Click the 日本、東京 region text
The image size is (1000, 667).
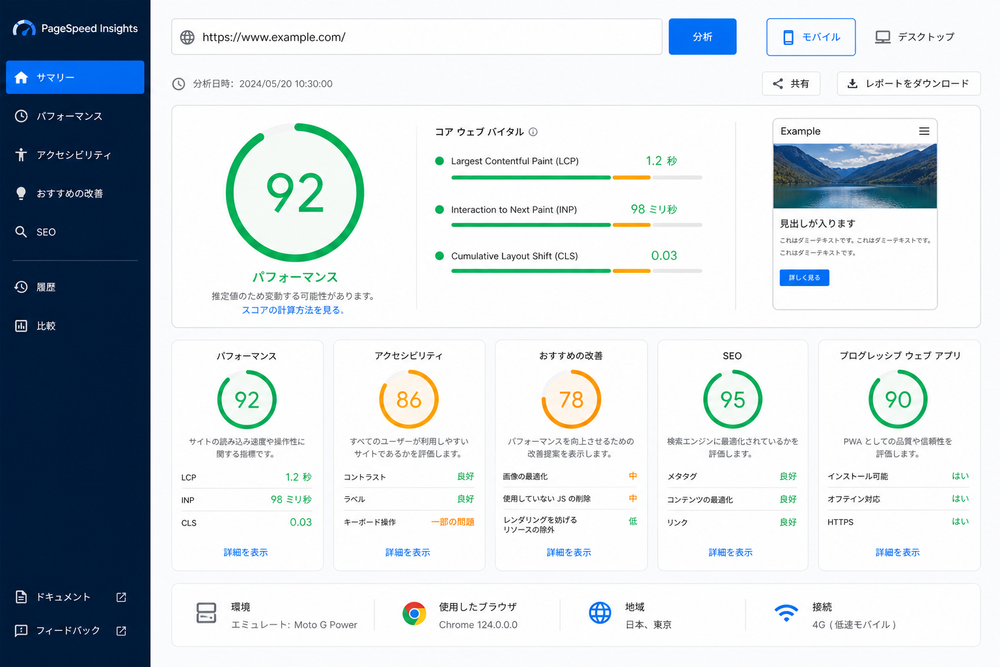[x=648, y=625]
